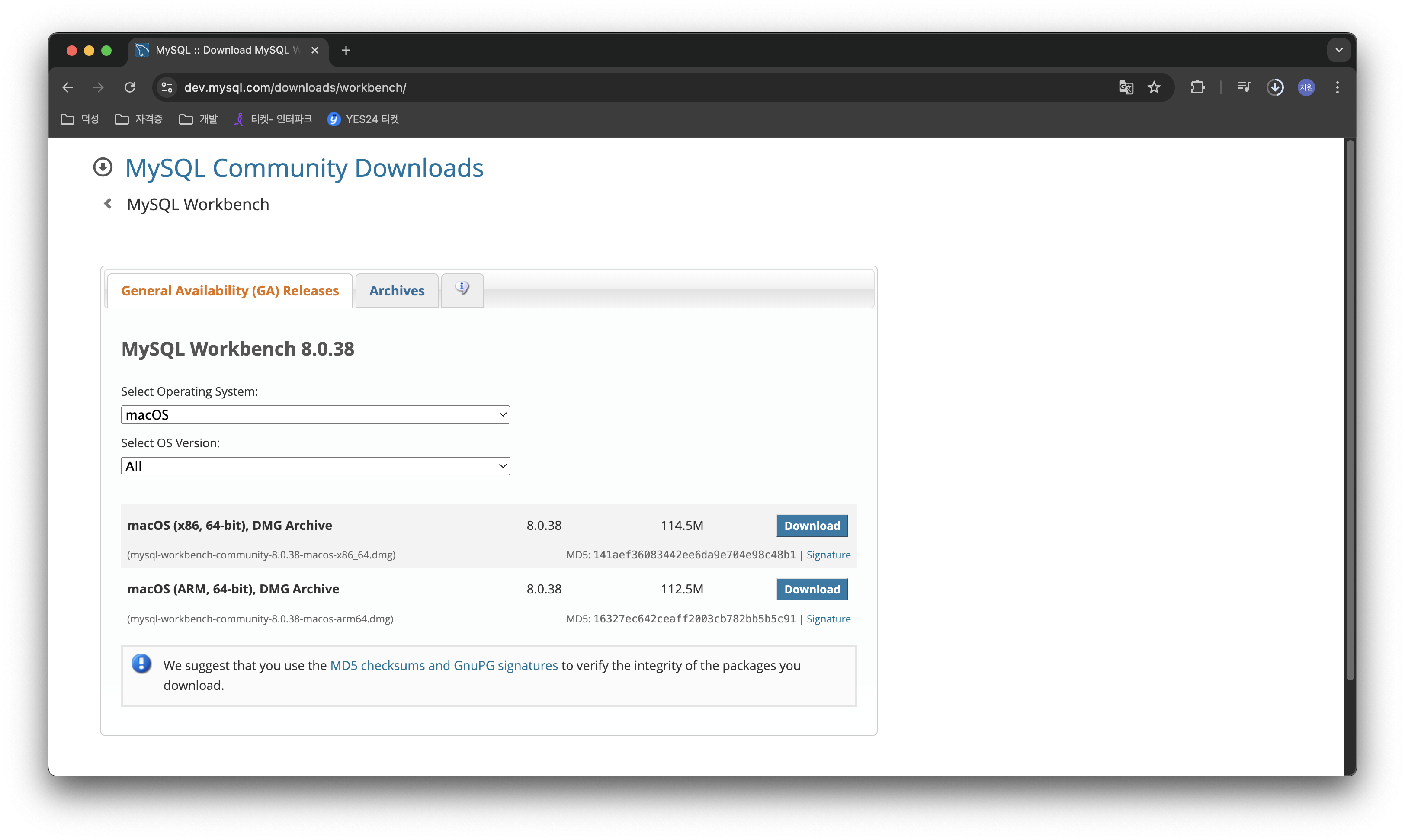1405x840 pixels.
Task: Click the Google Translate icon in address bar
Action: coord(1126,87)
